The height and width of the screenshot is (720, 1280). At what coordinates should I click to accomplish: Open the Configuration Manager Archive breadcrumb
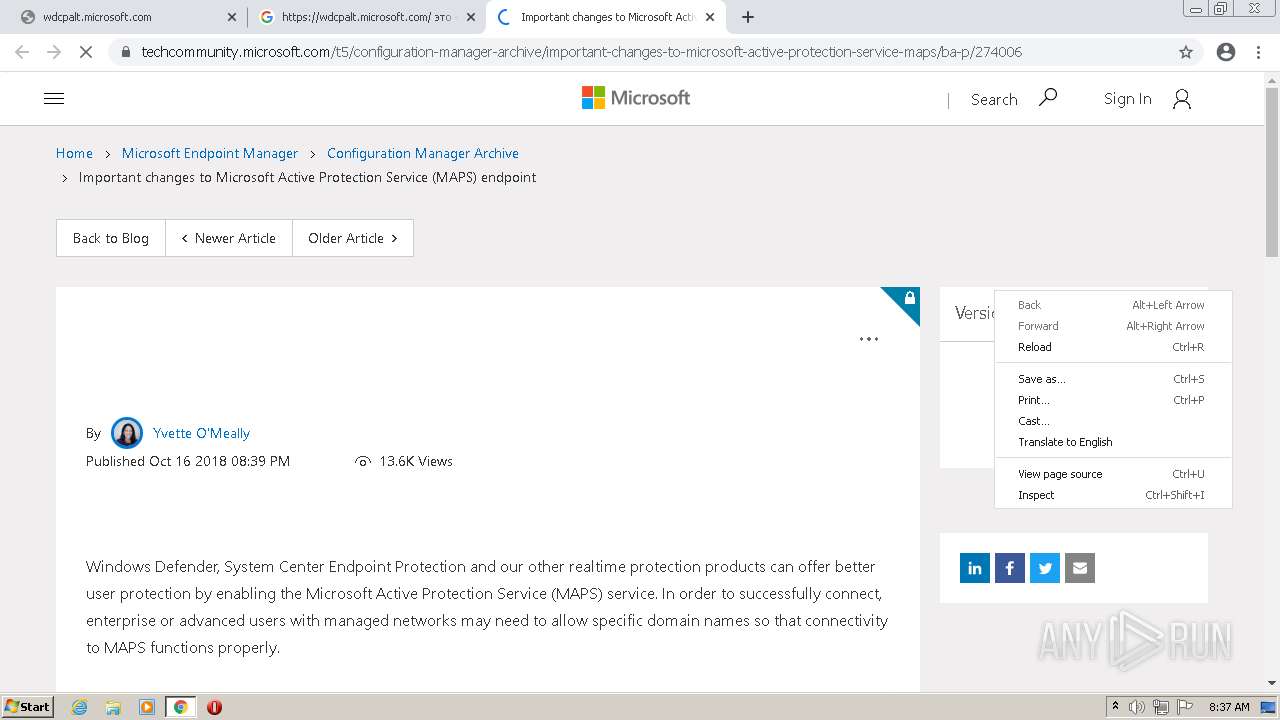pyautogui.click(x=423, y=153)
